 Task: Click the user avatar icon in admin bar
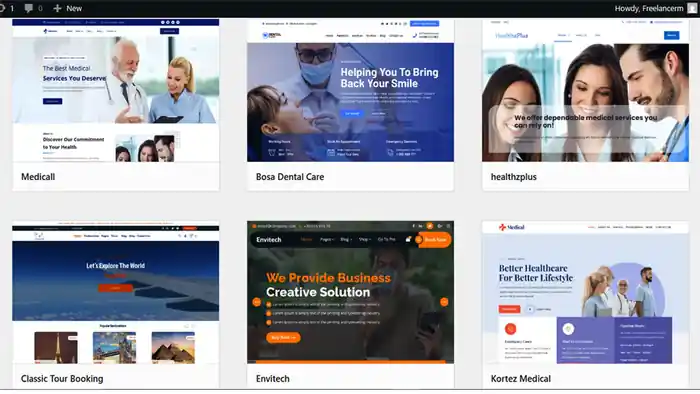point(692,8)
